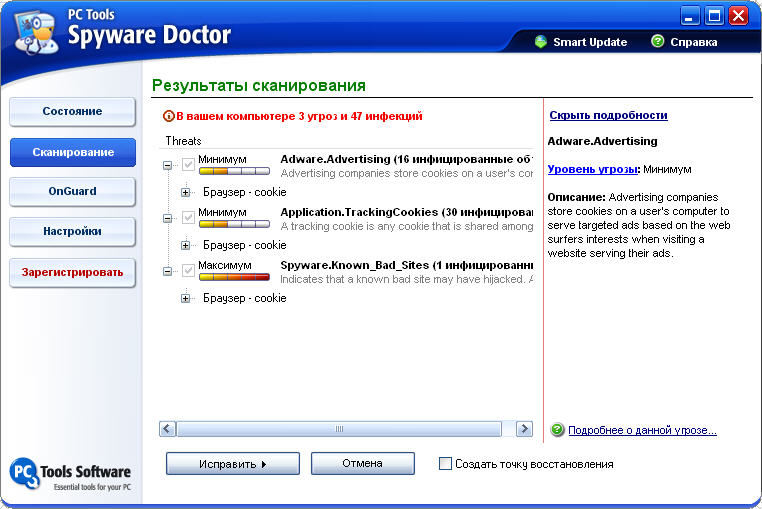Click the PC Tools Software logo
This screenshot has height=509, width=762.
point(70,474)
